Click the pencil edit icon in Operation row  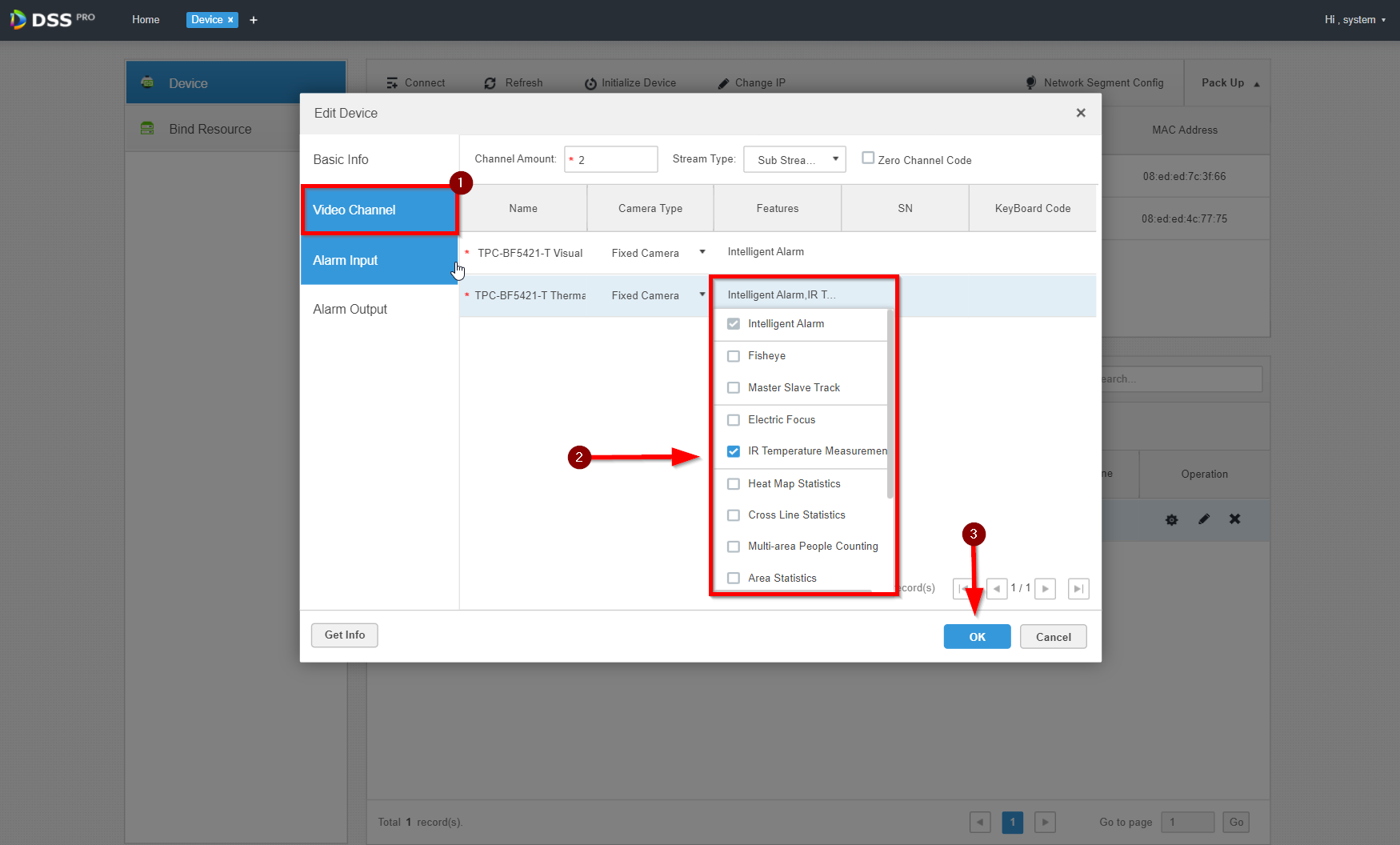[x=1204, y=519]
